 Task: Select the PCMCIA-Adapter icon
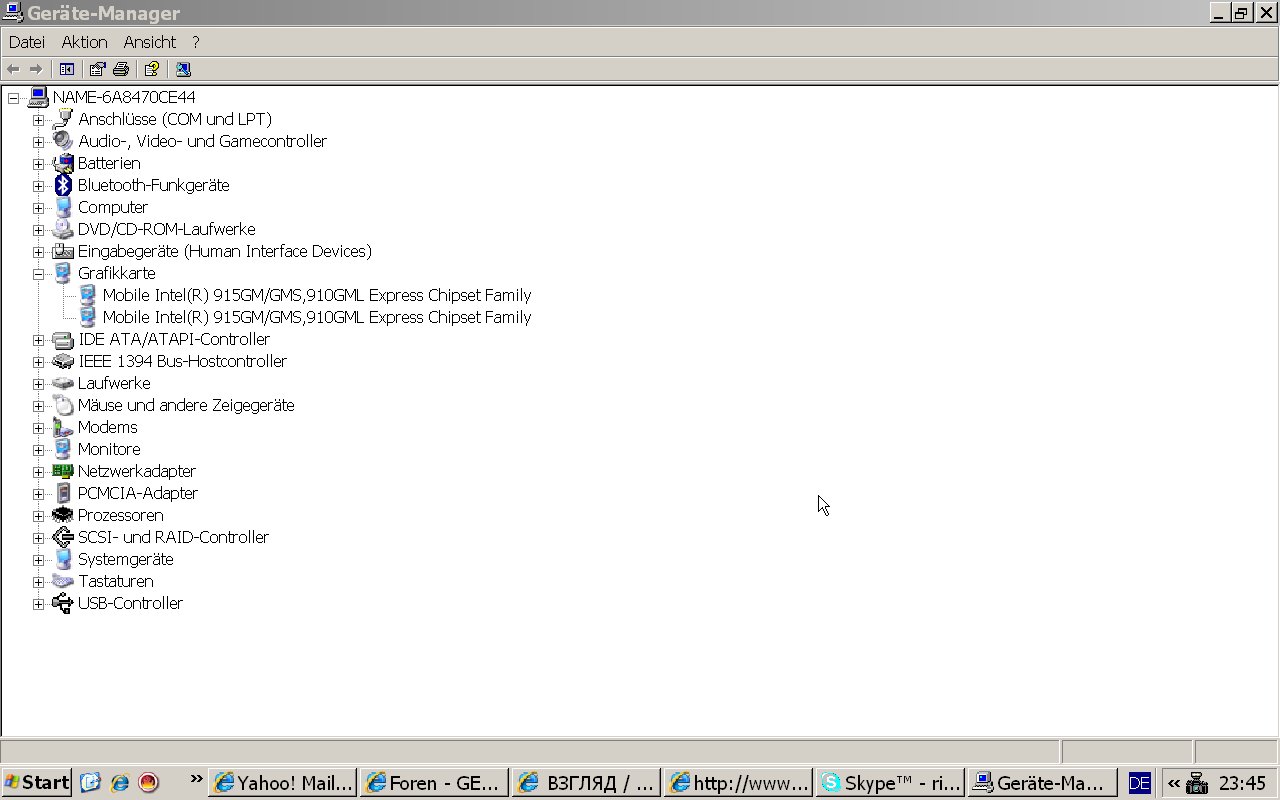pos(63,493)
